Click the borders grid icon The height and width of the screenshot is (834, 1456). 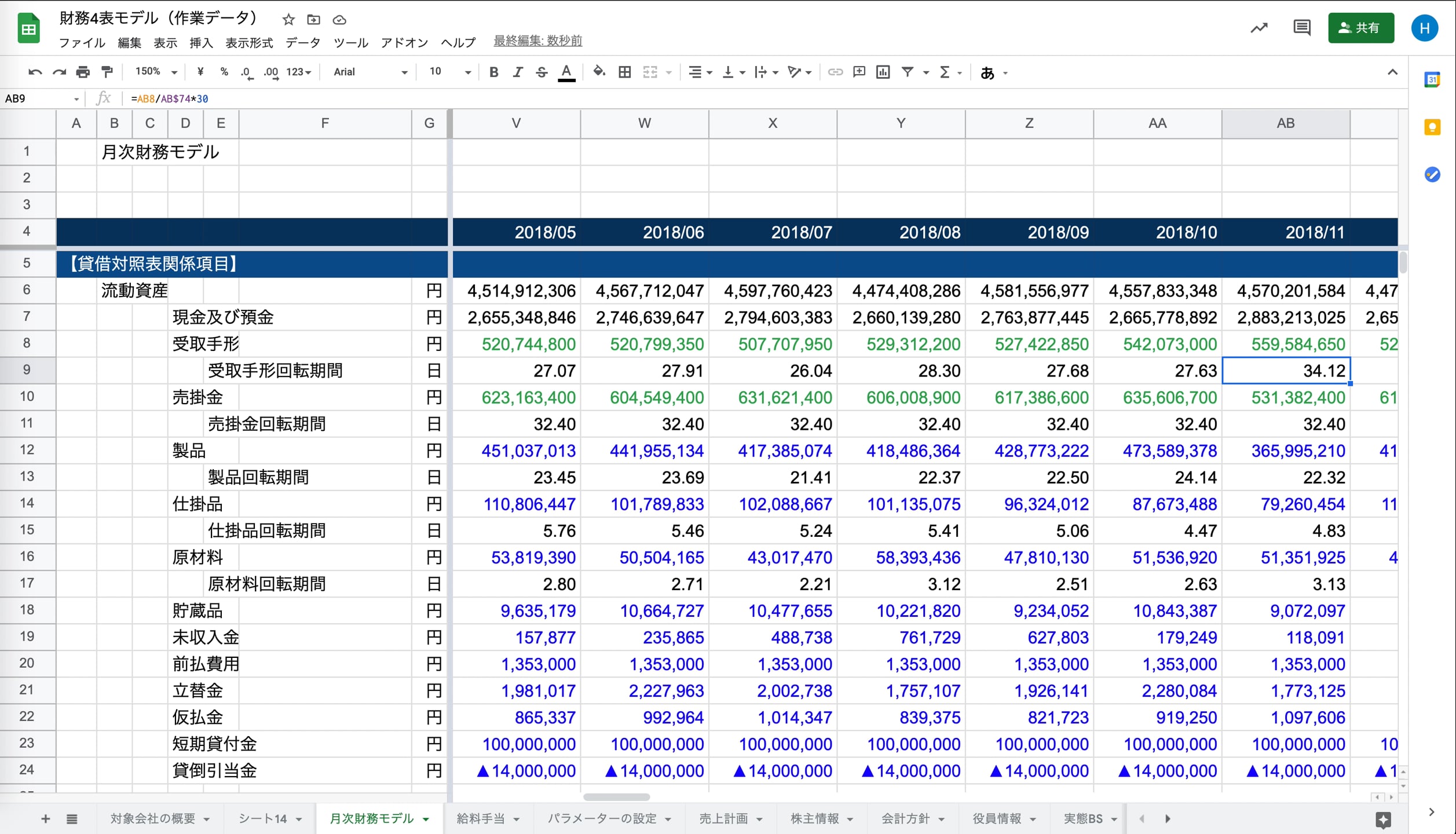[x=624, y=72]
